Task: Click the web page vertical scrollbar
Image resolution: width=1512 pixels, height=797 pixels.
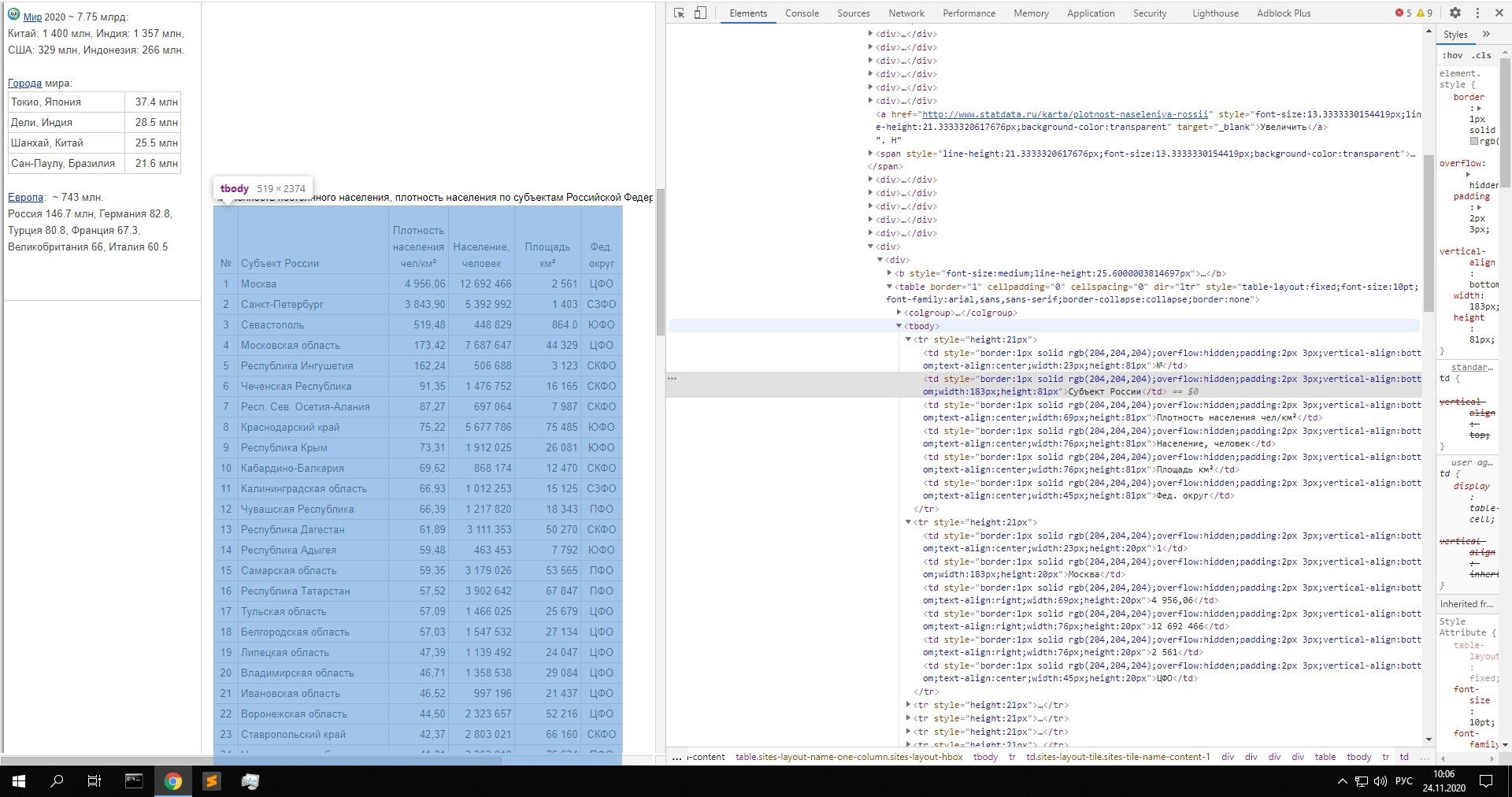Action: tap(661, 261)
